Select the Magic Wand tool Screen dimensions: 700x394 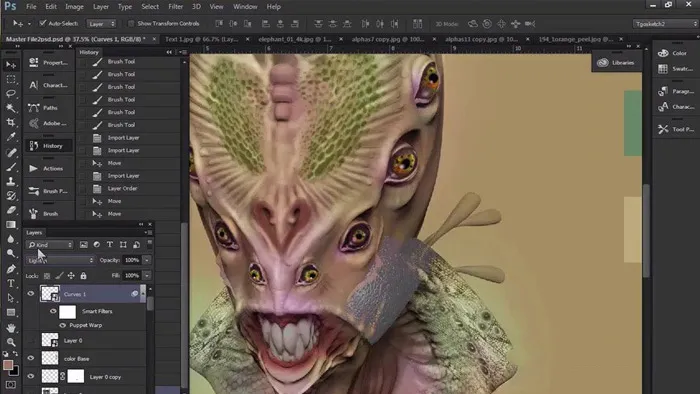click(11, 108)
